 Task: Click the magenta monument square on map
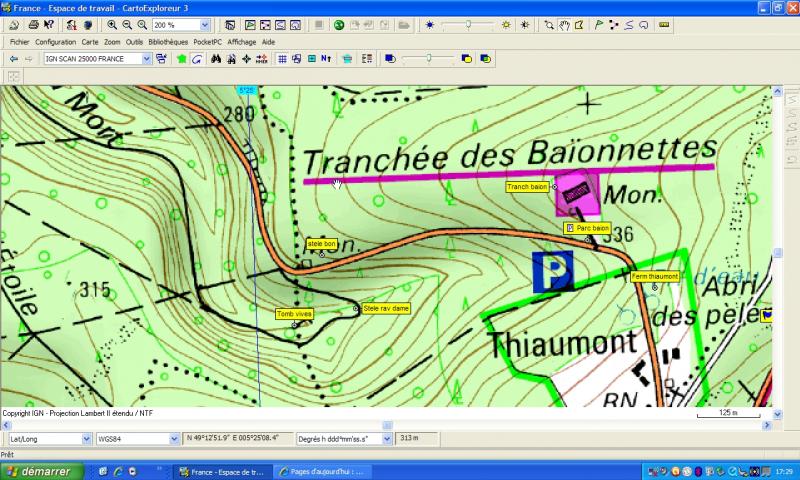(x=578, y=193)
